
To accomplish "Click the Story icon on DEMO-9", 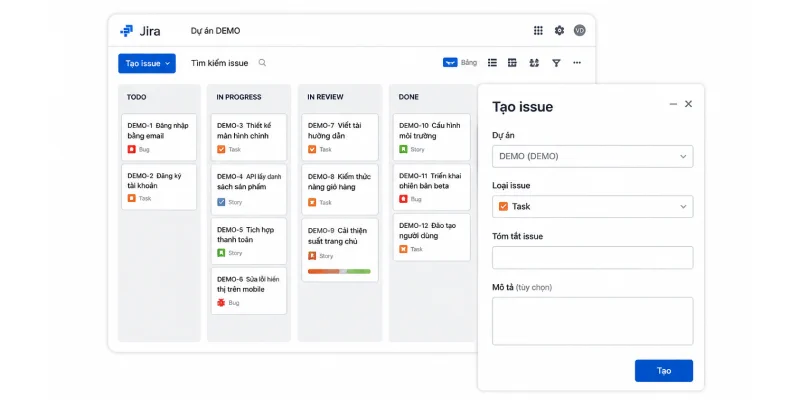I will [x=312, y=256].
